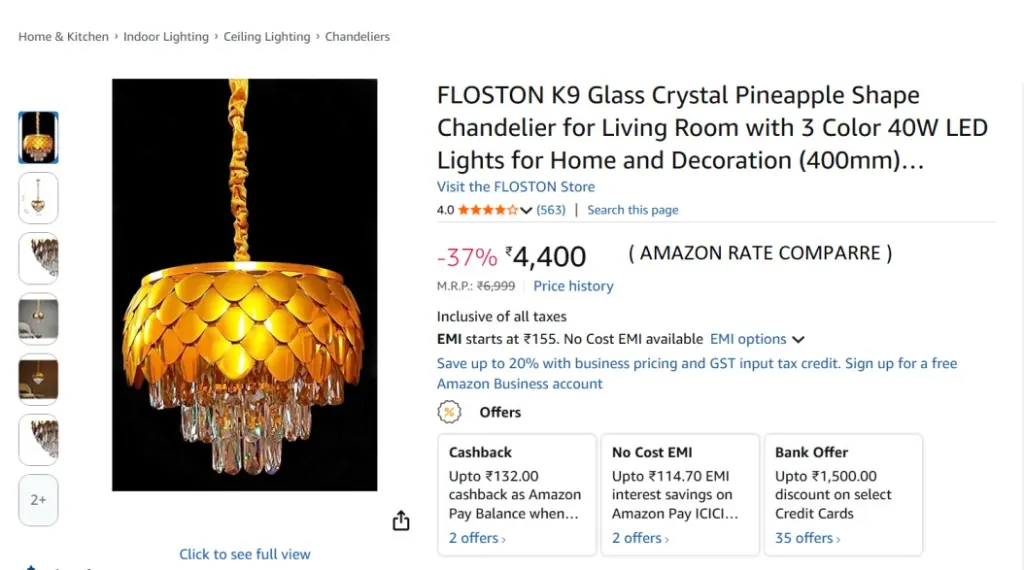Select the first chandelier thumbnail
The height and width of the screenshot is (570, 1024).
39,138
